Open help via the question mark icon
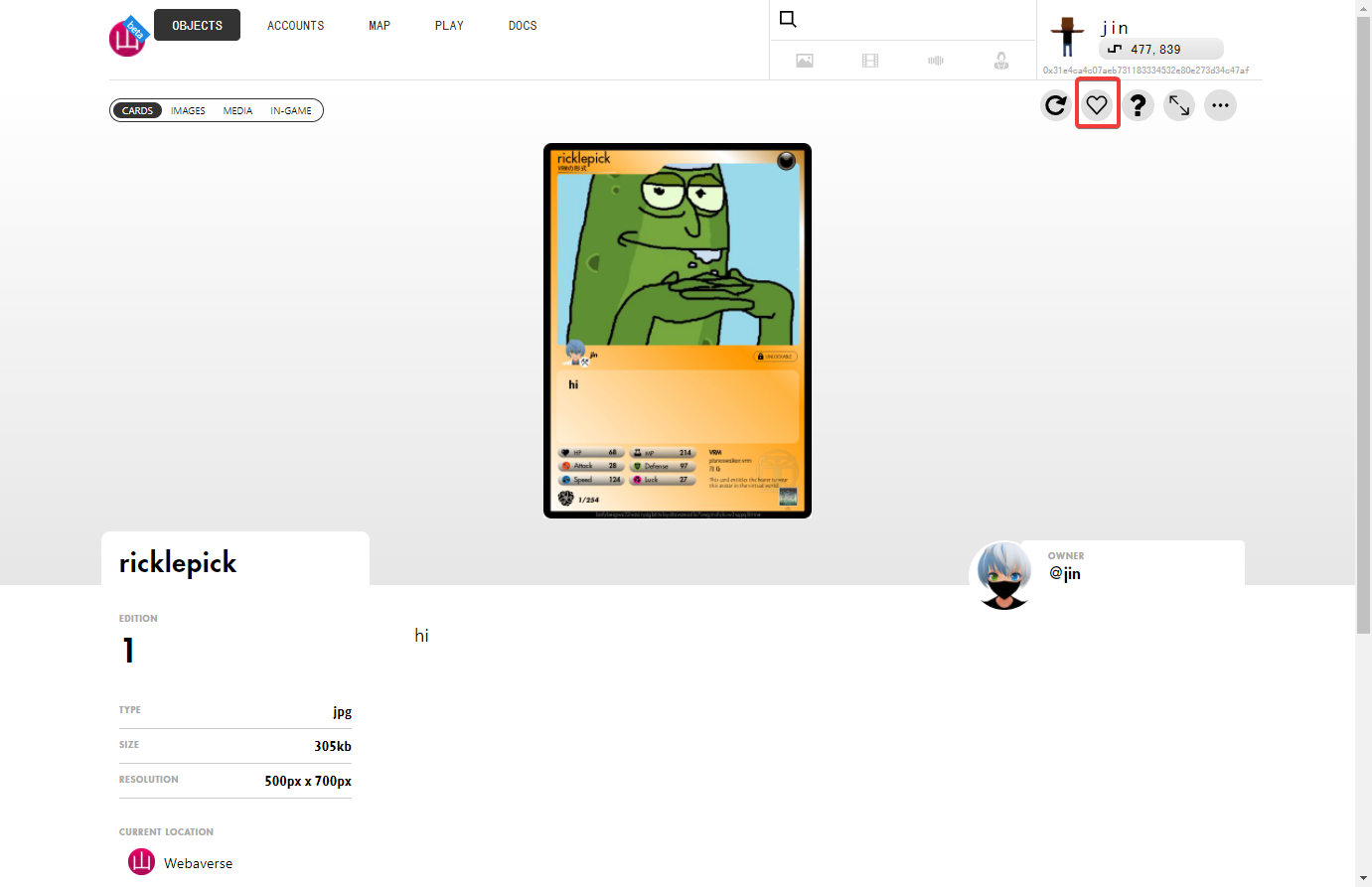1372x887 pixels. click(1139, 104)
